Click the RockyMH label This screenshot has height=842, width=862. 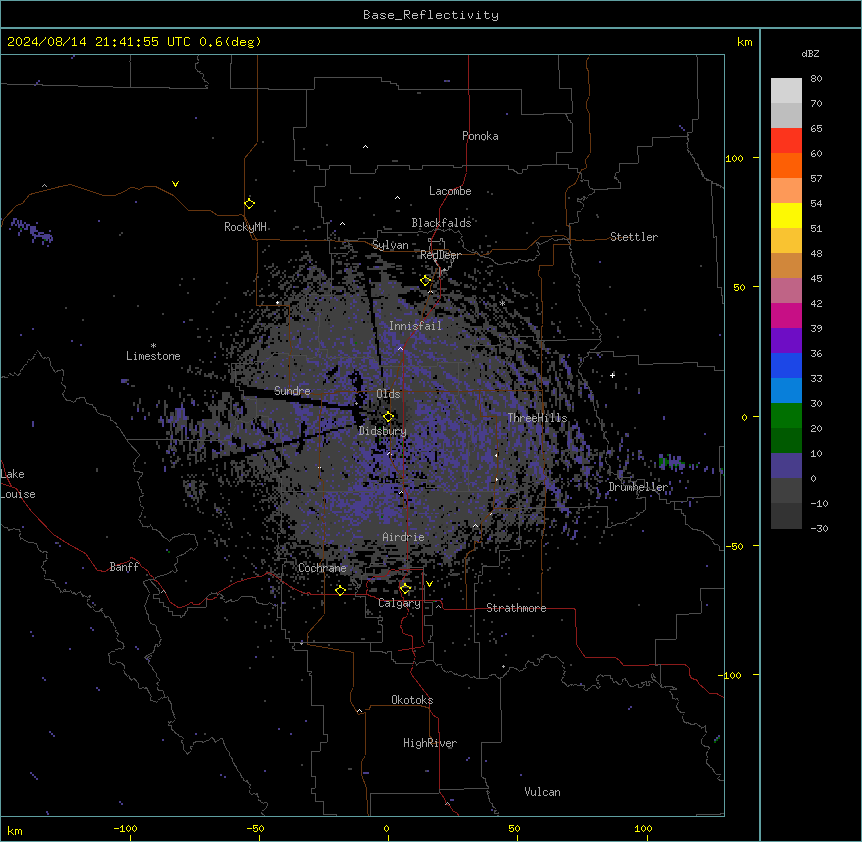click(x=245, y=227)
